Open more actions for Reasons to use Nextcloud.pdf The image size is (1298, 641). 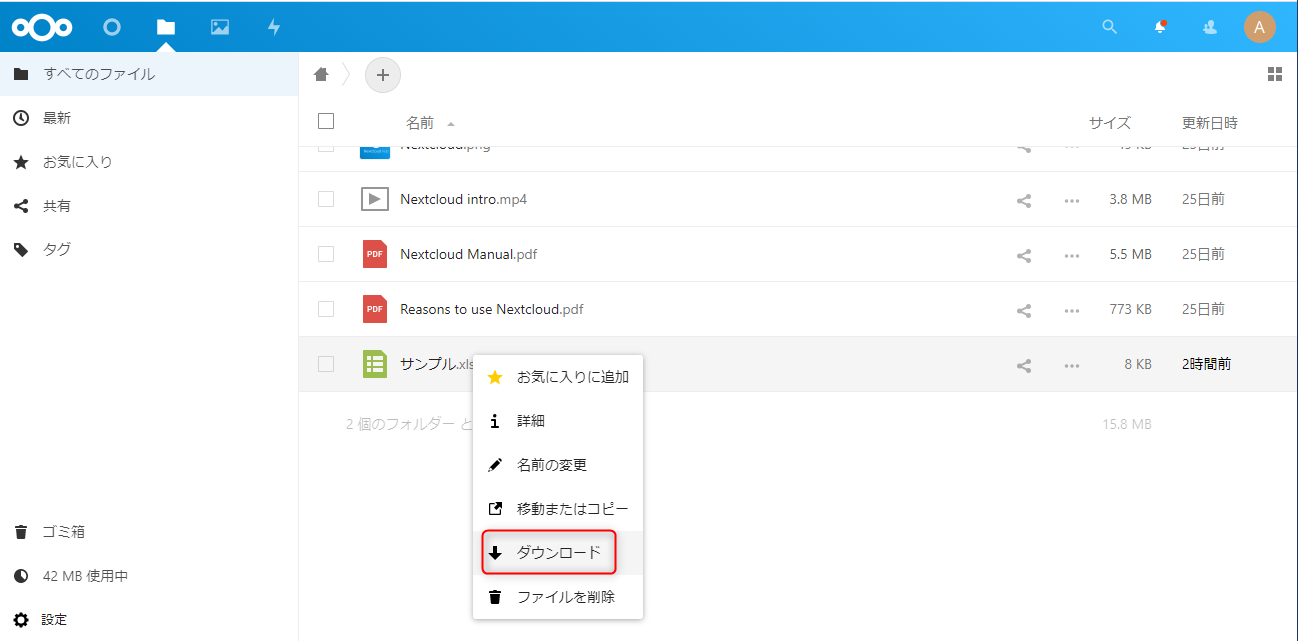pos(1072,310)
